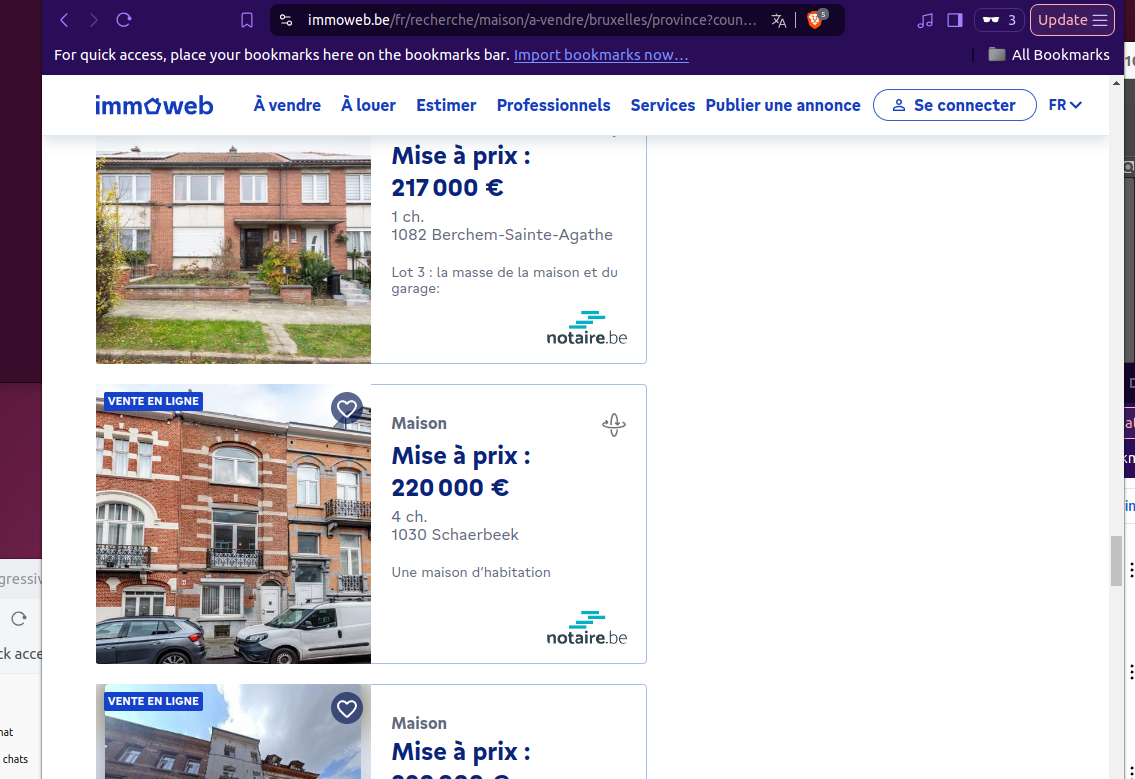1135x779 pixels.
Task: Click the 1 ch. bedrooms text
Action: pyautogui.click(x=408, y=216)
